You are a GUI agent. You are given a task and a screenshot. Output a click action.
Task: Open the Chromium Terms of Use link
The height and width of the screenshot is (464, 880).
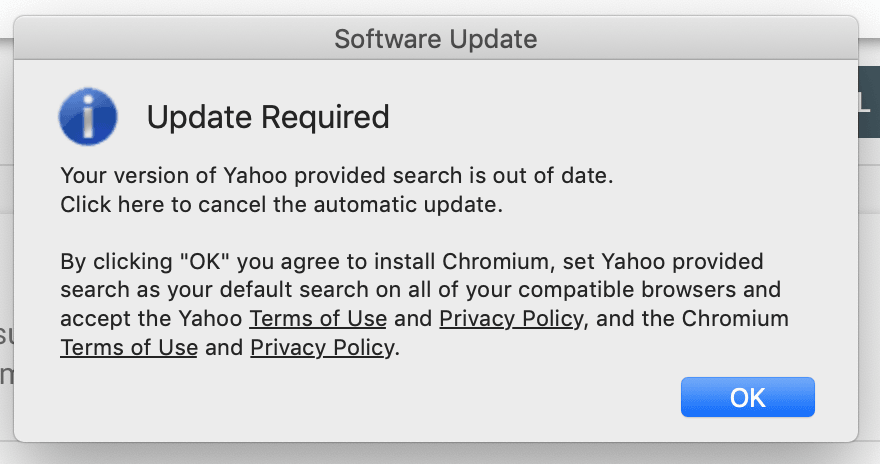pos(129,347)
